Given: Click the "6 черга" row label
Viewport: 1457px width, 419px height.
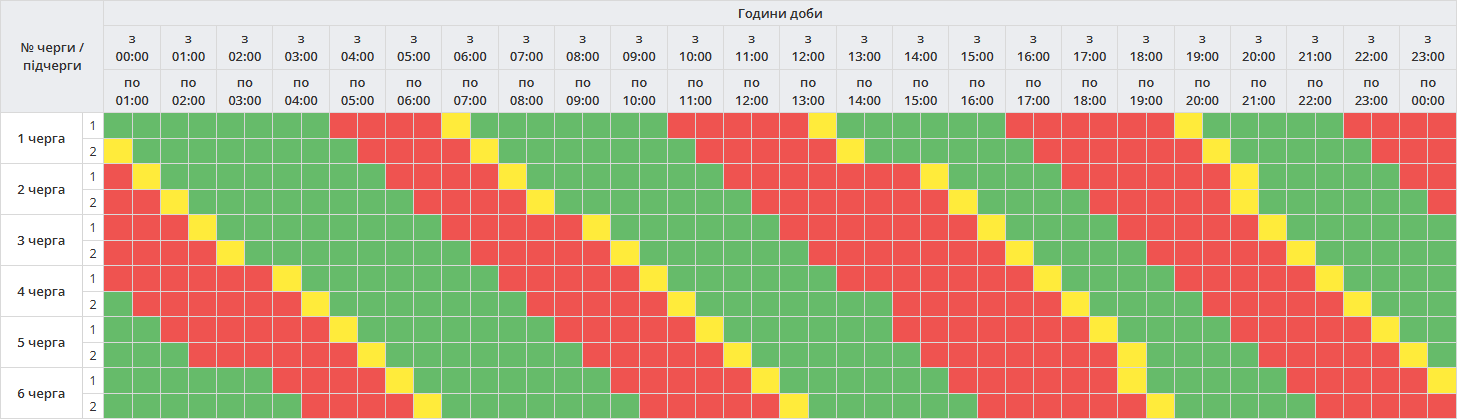Looking at the screenshot, I should tap(42, 393).
